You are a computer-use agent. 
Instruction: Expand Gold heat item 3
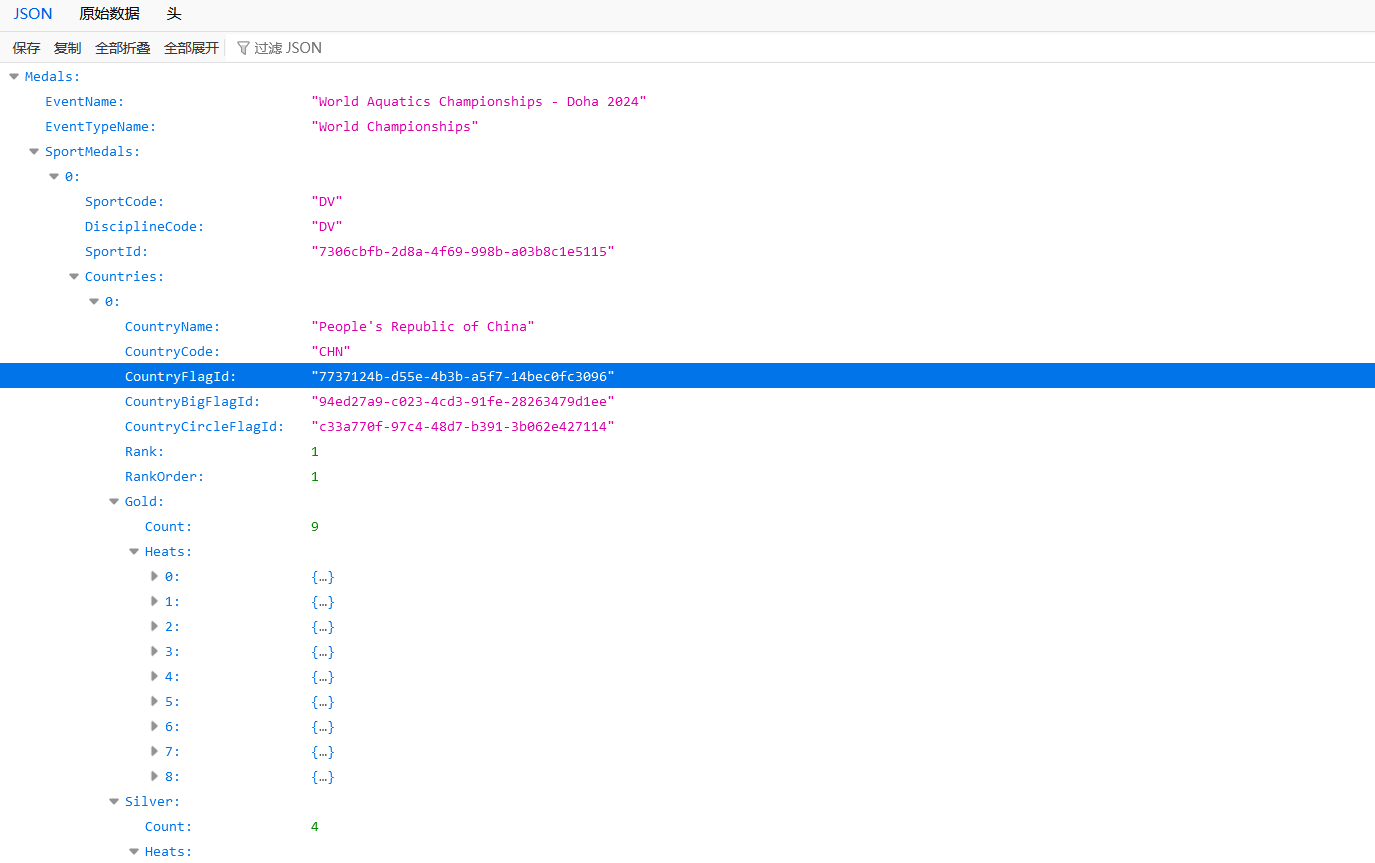154,651
